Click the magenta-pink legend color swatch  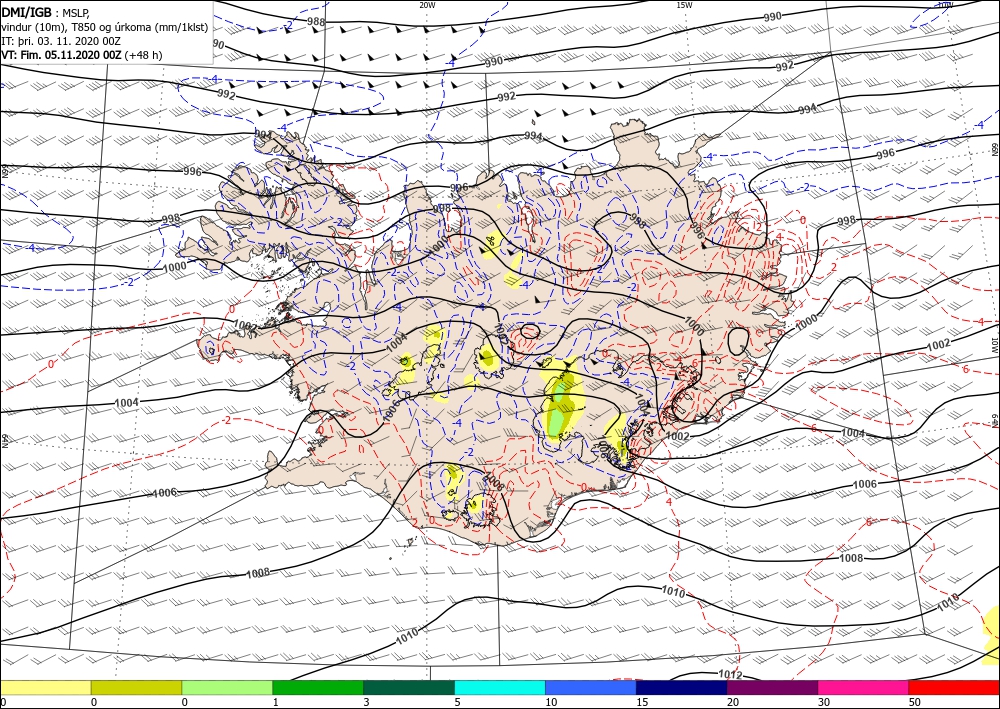[x=863, y=687]
